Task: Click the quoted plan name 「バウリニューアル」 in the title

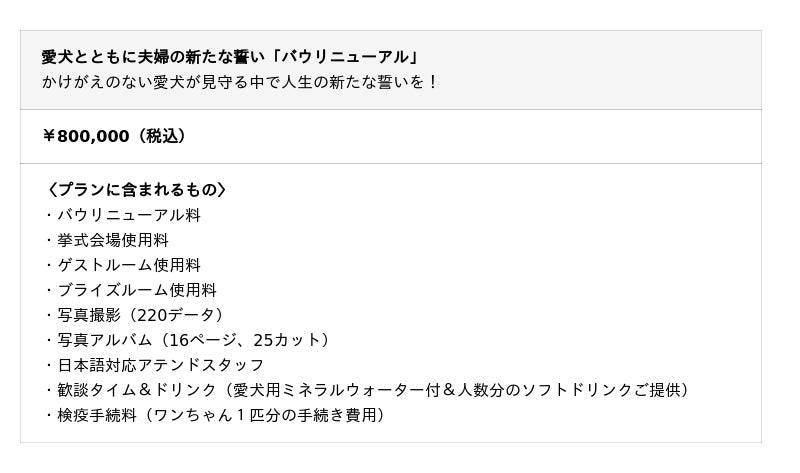Action: click(x=346, y=57)
